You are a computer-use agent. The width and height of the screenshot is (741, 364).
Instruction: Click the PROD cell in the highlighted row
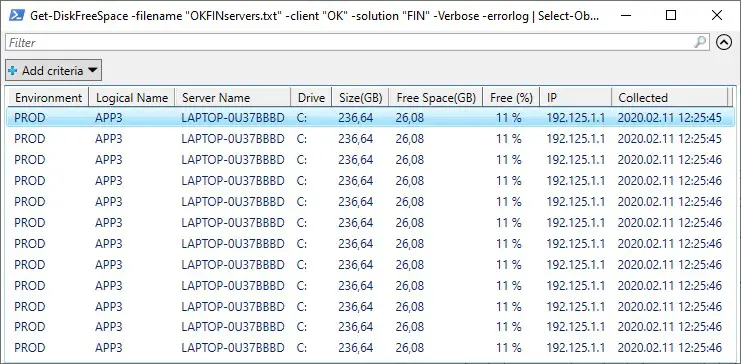point(30,118)
